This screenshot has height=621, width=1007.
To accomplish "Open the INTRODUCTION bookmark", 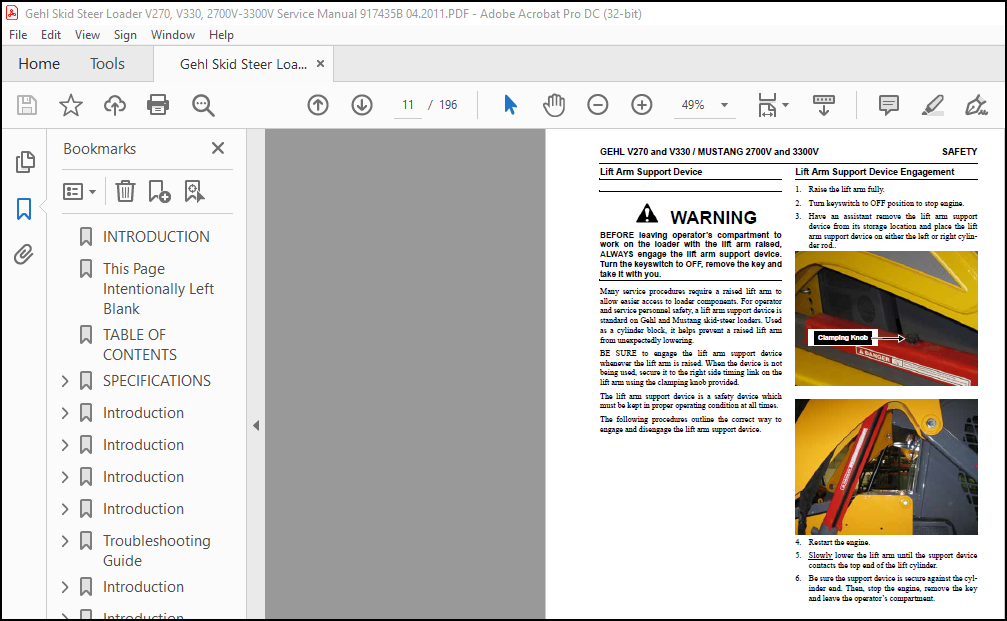I will click(156, 237).
